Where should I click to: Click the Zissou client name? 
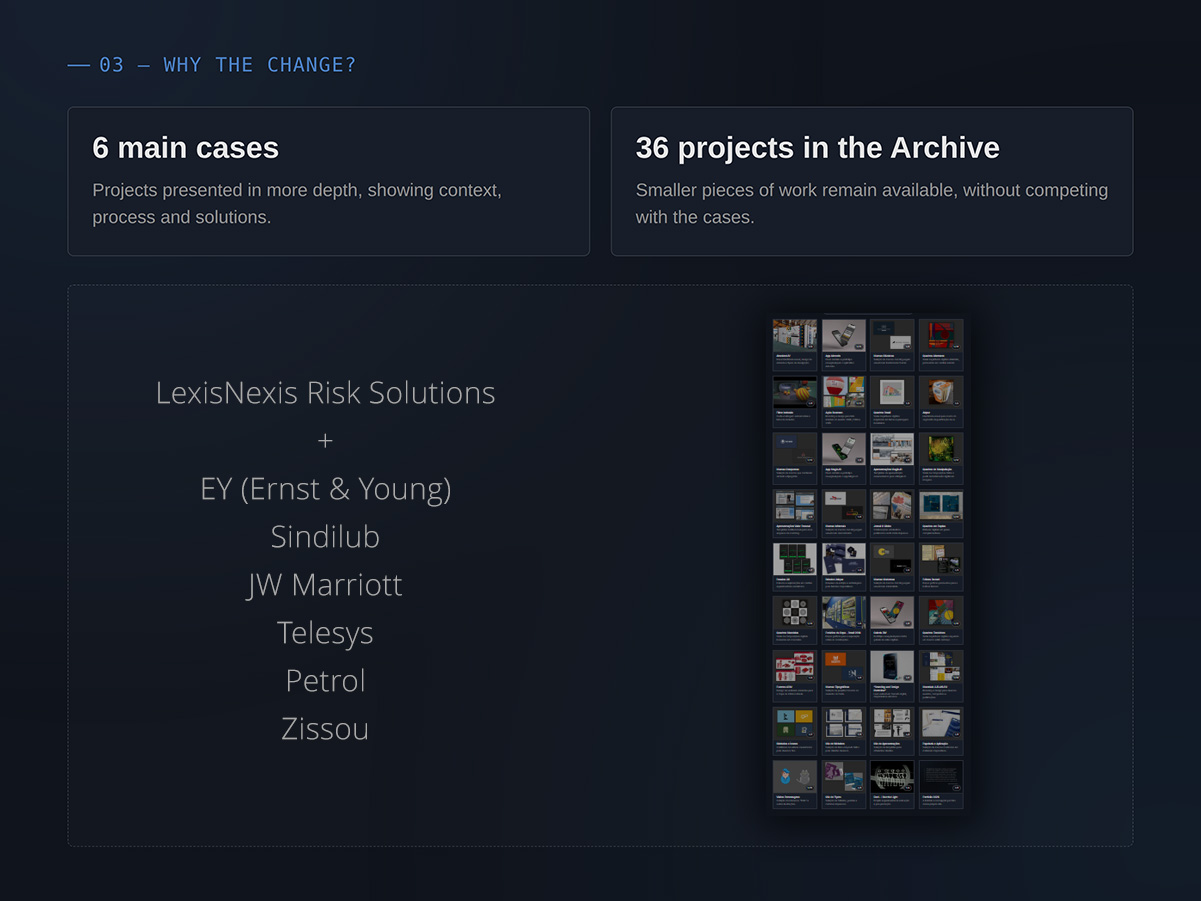(x=325, y=728)
